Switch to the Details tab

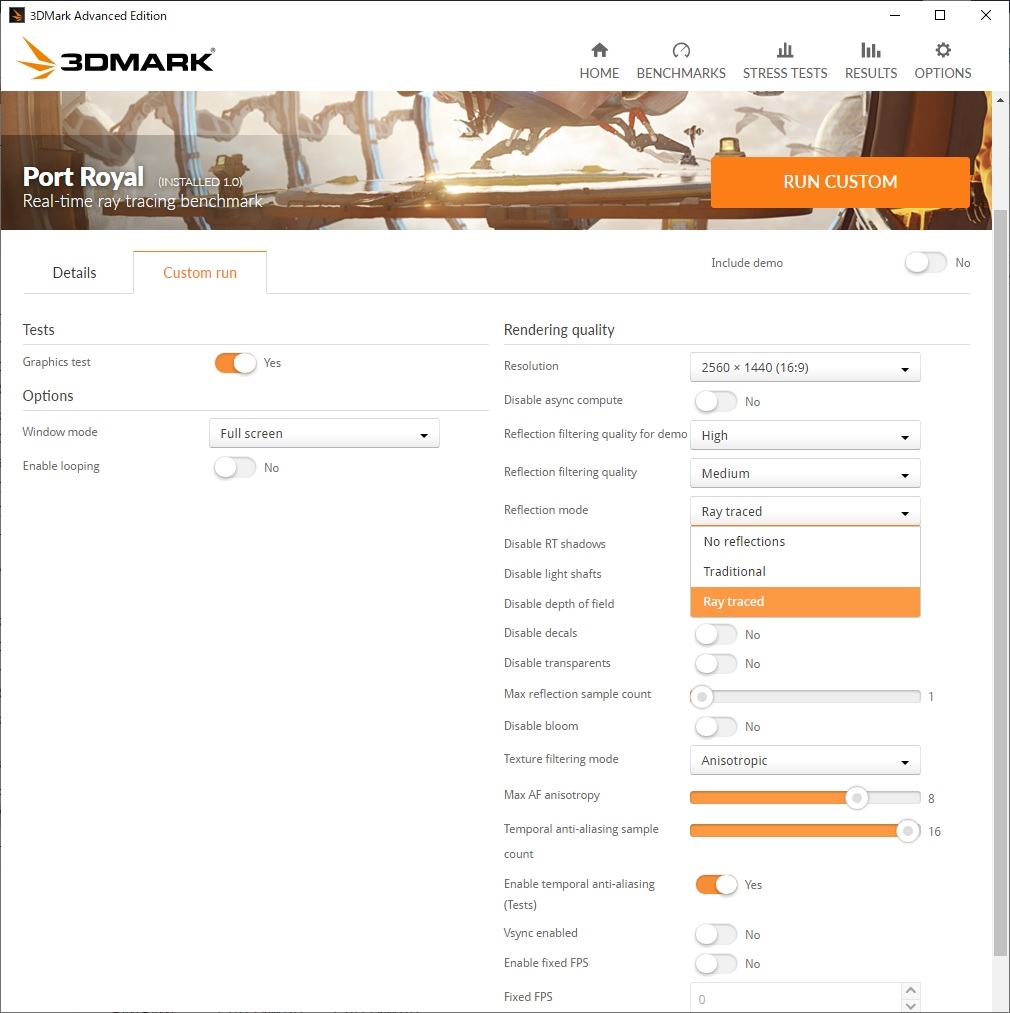tap(74, 273)
